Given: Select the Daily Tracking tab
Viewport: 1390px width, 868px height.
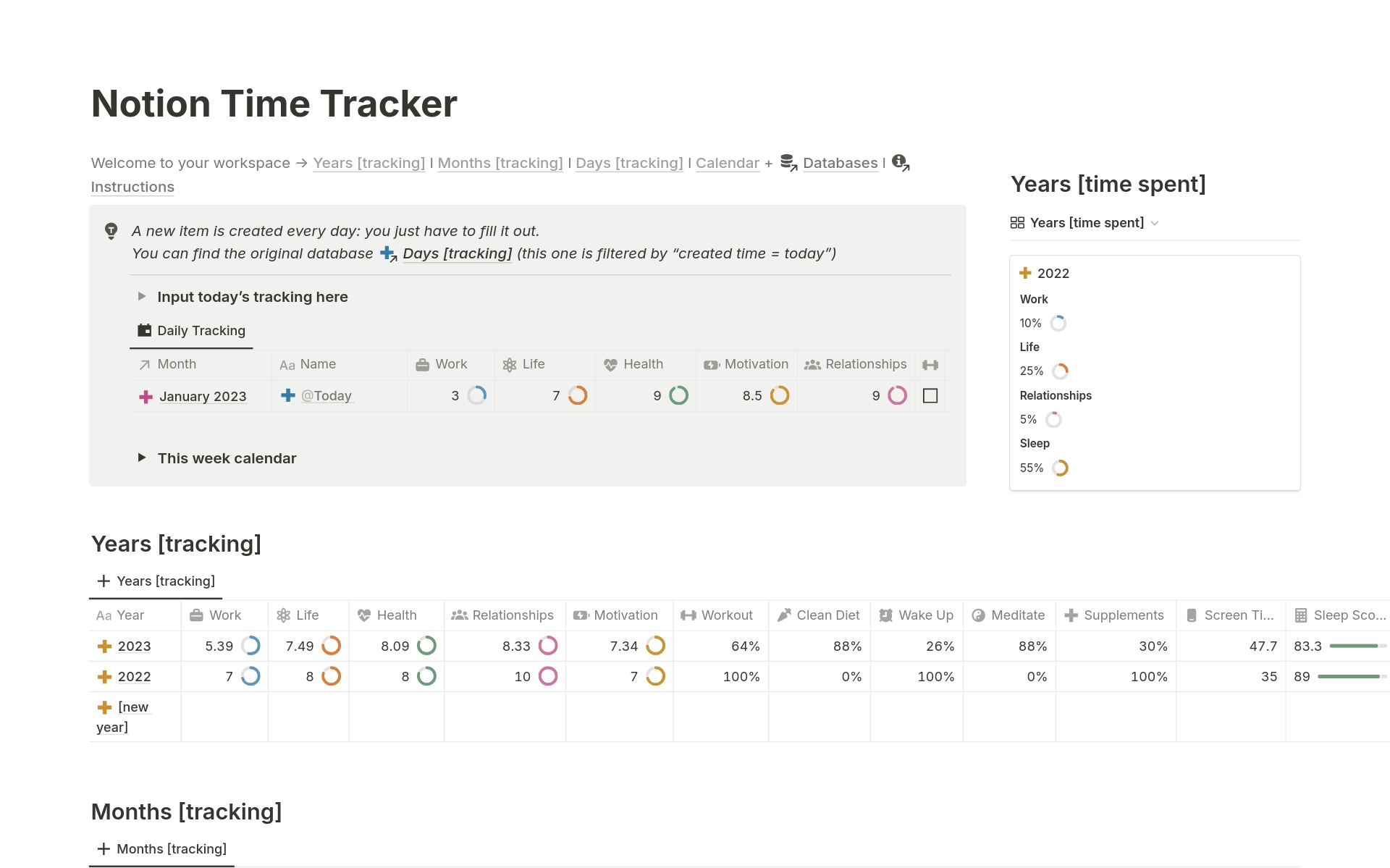Looking at the screenshot, I should (x=192, y=331).
